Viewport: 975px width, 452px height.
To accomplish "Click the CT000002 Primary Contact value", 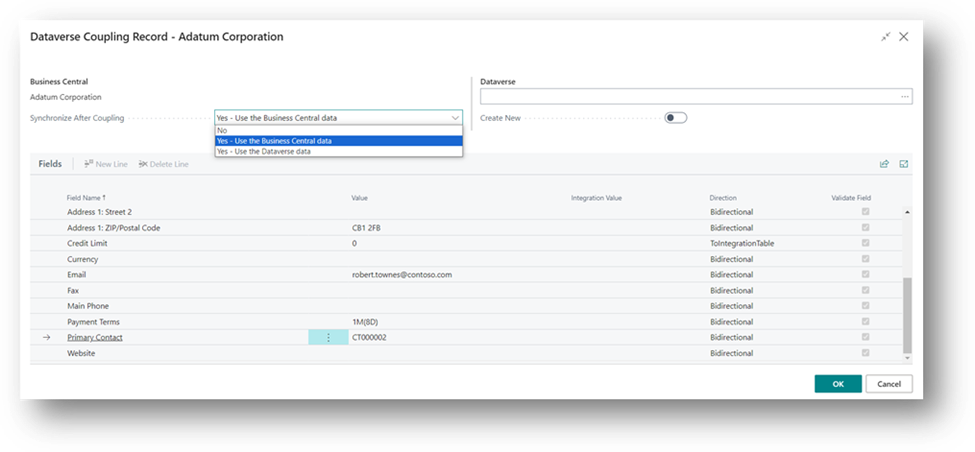I will (369, 338).
